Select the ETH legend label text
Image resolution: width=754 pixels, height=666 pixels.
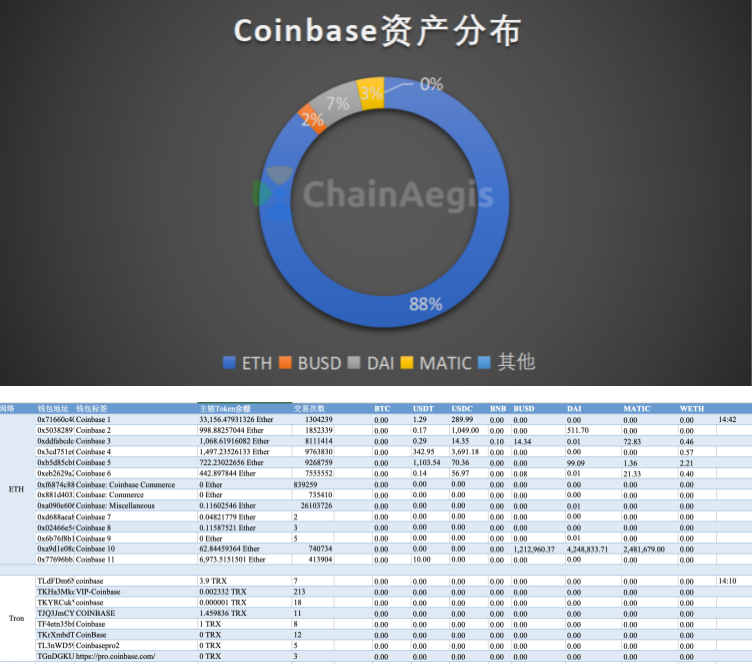257,363
